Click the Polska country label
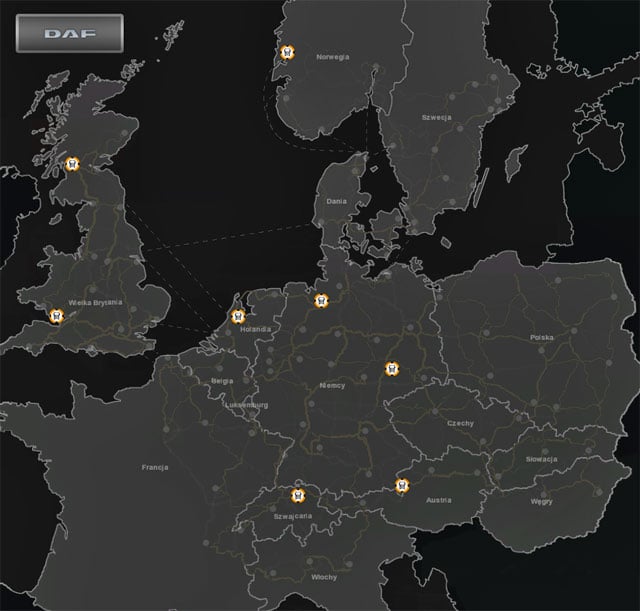The image size is (640, 611). point(542,338)
